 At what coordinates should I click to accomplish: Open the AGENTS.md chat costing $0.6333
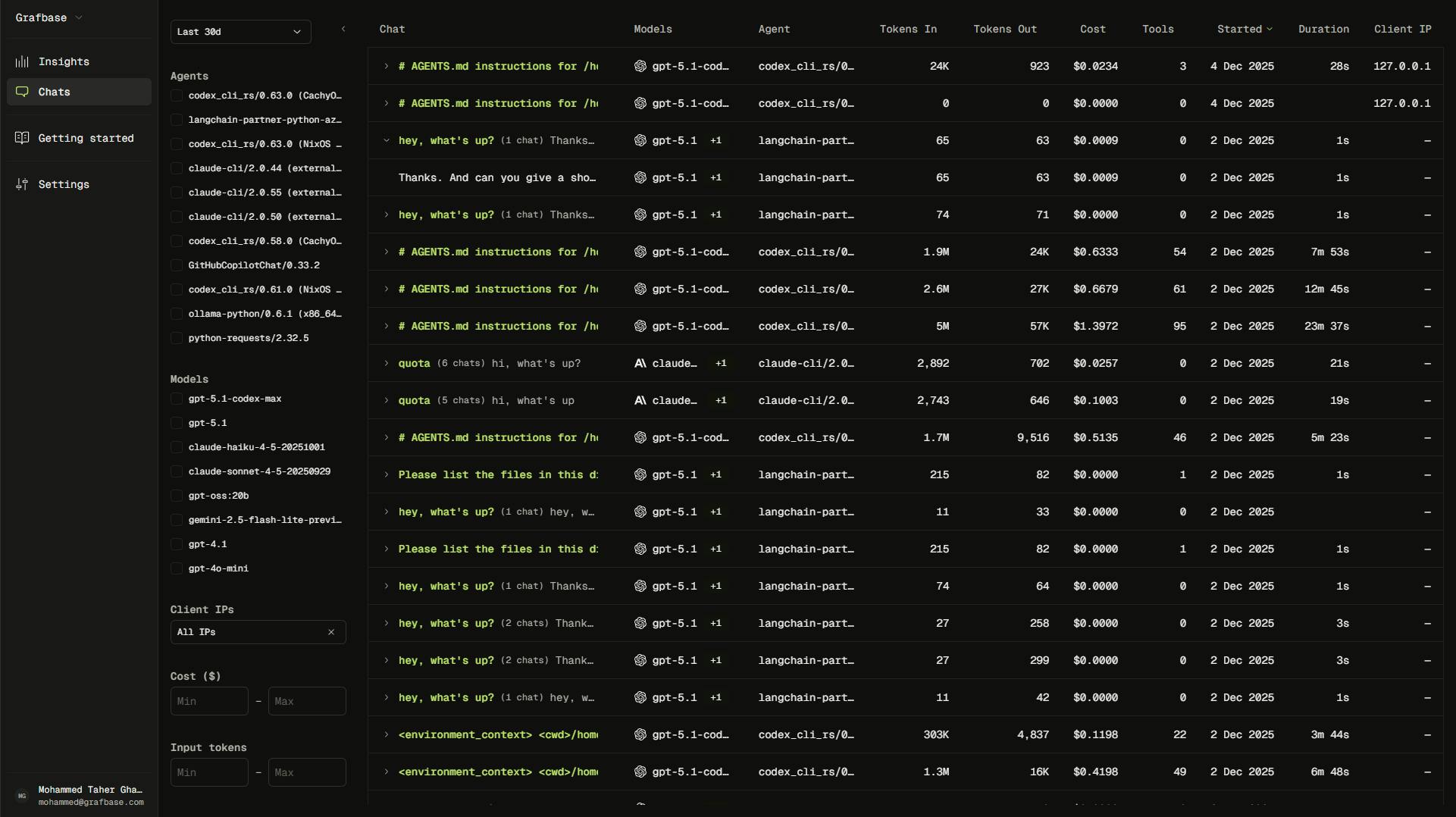tap(498, 252)
